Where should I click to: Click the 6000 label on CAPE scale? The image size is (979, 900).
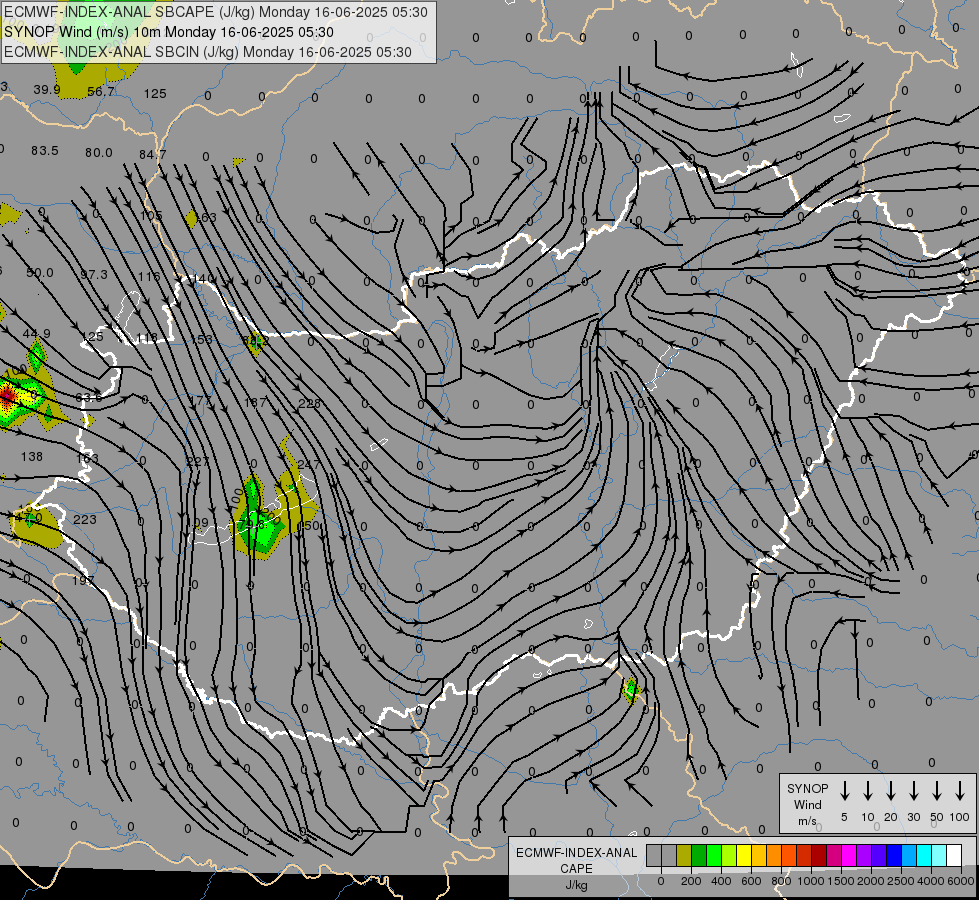[x=961, y=881]
